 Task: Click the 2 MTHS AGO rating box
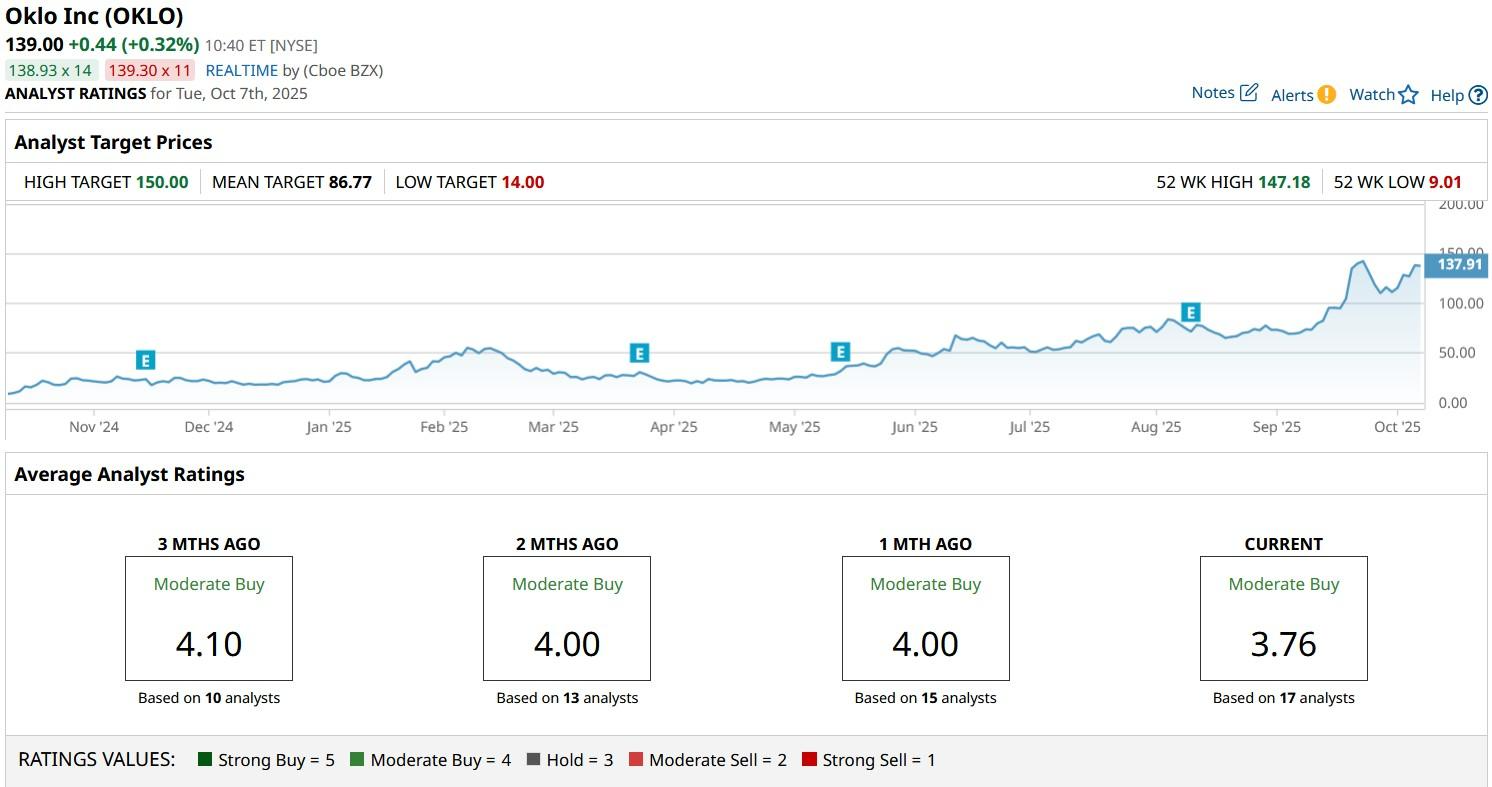point(567,619)
